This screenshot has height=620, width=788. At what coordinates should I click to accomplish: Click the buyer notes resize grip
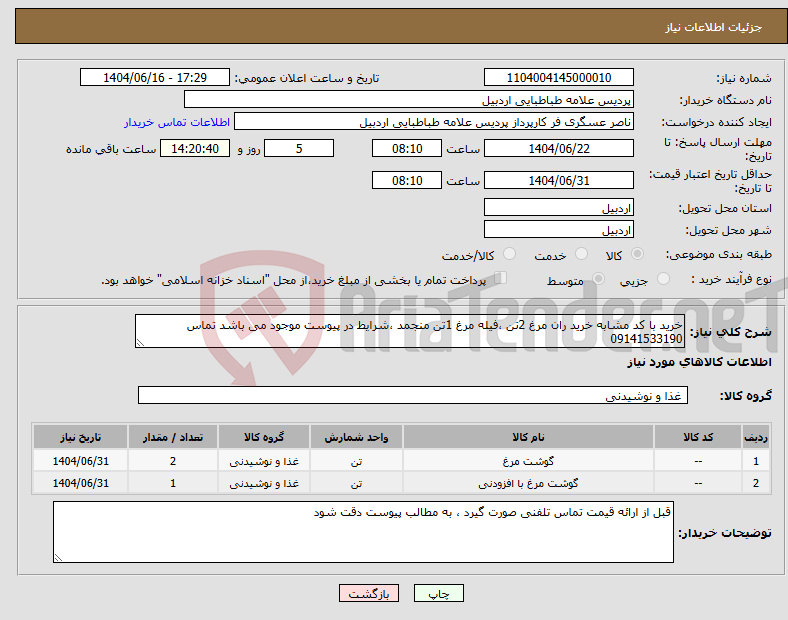pos(58,557)
